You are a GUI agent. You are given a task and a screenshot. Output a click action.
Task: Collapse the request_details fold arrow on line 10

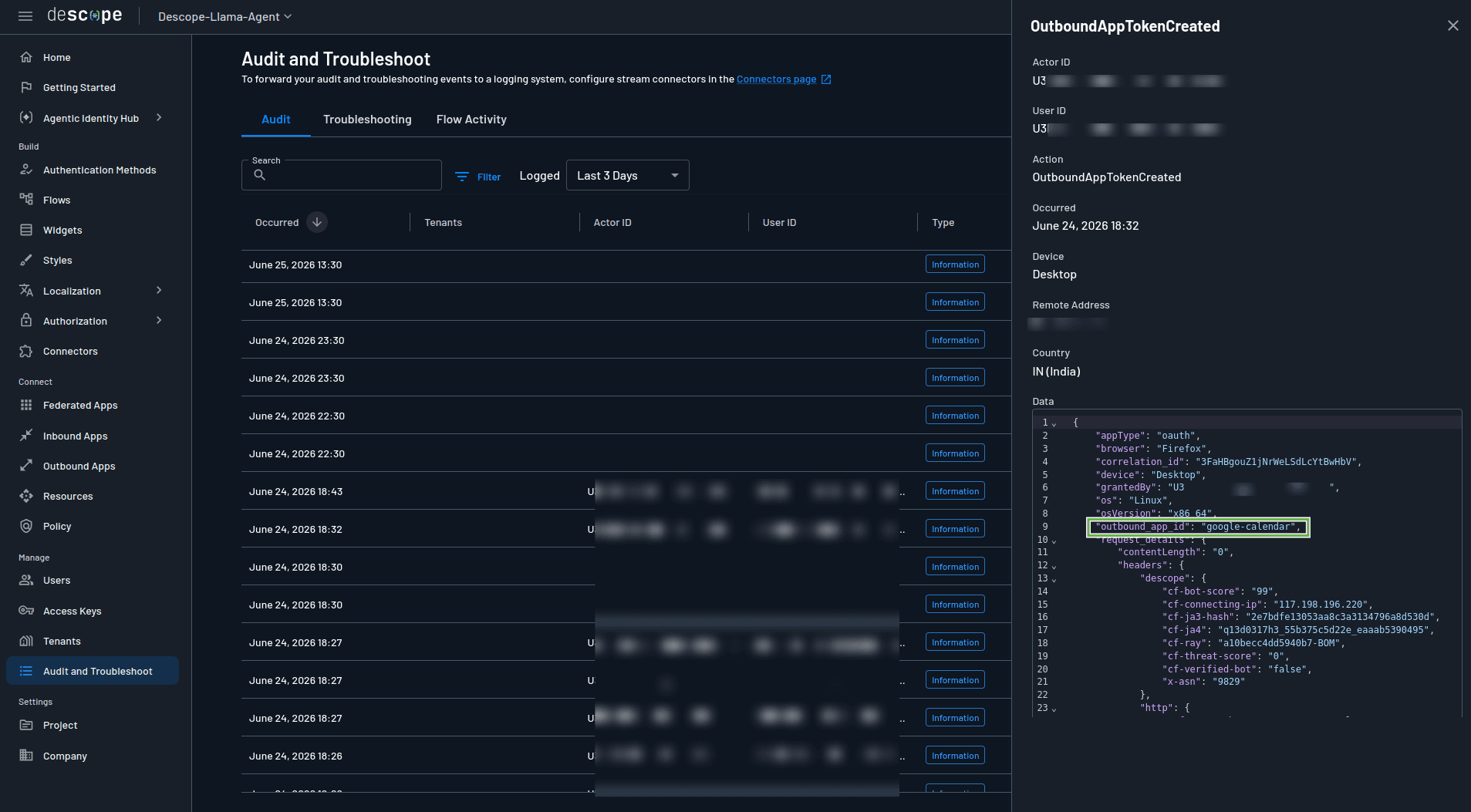[x=1054, y=541]
